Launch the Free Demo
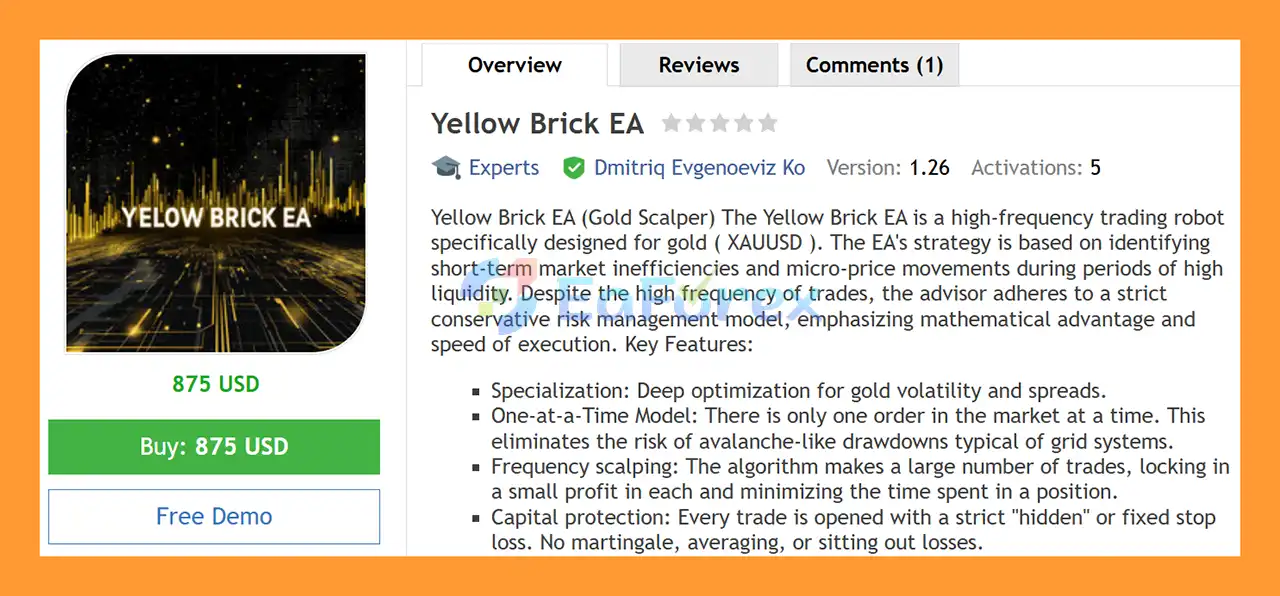 214,516
